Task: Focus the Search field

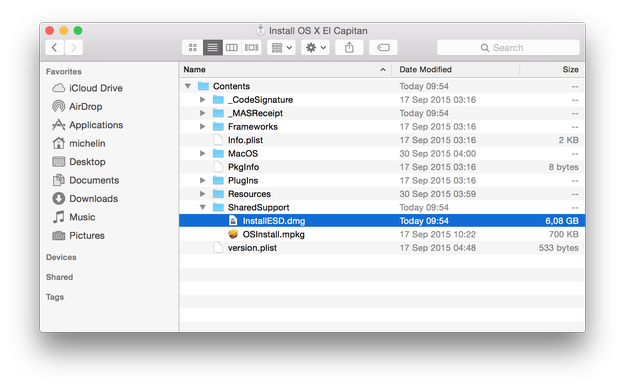Action: point(508,48)
